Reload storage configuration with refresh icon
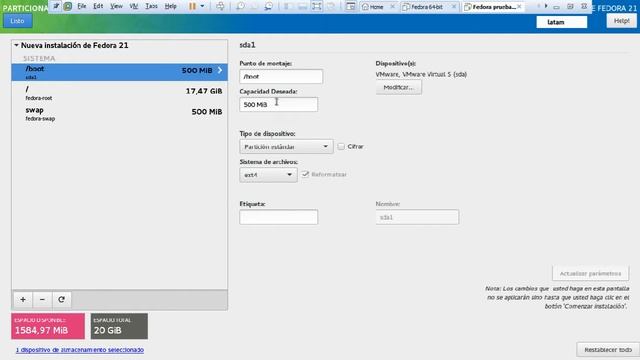640x360 pixels. click(x=61, y=300)
